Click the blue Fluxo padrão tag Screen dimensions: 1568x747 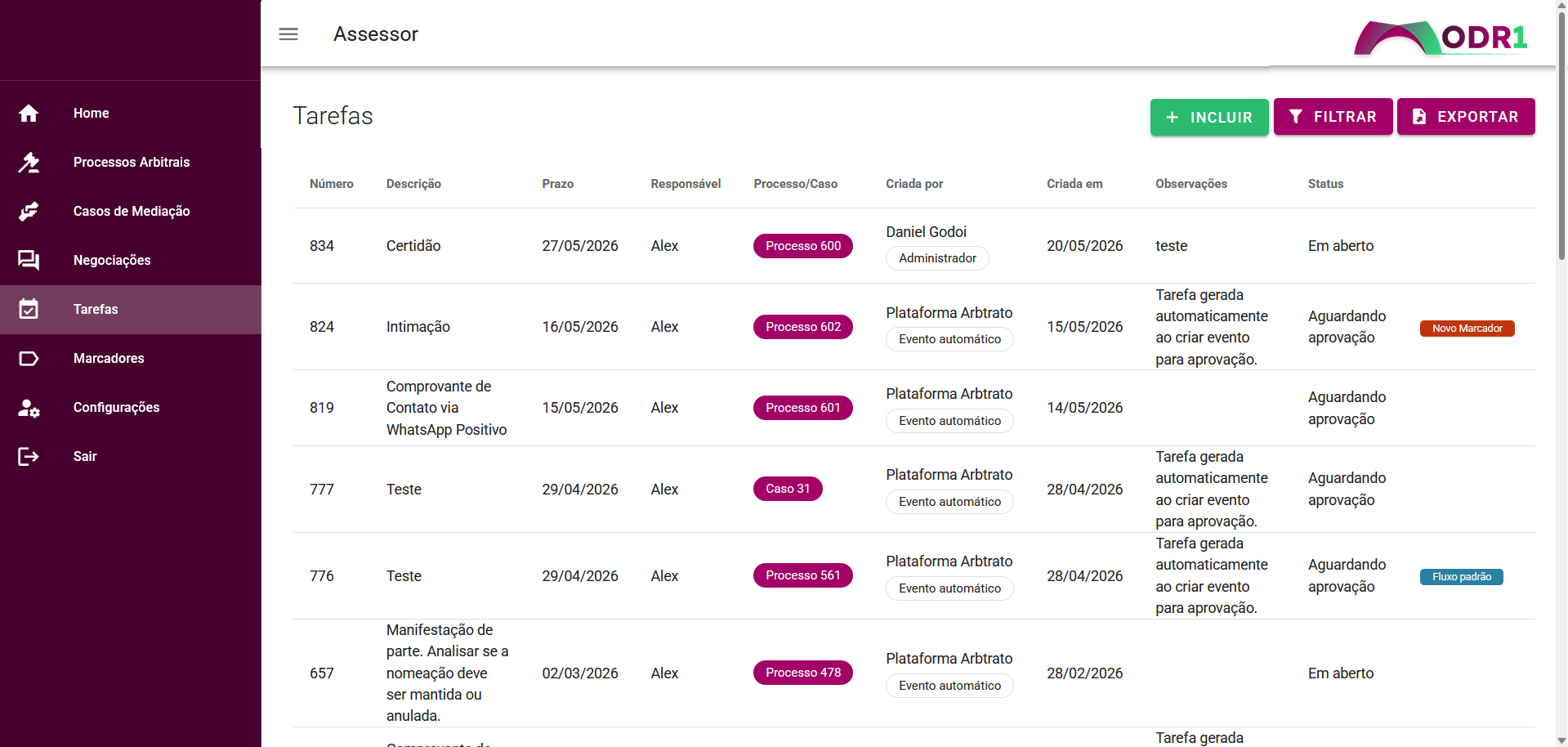click(1462, 577)
